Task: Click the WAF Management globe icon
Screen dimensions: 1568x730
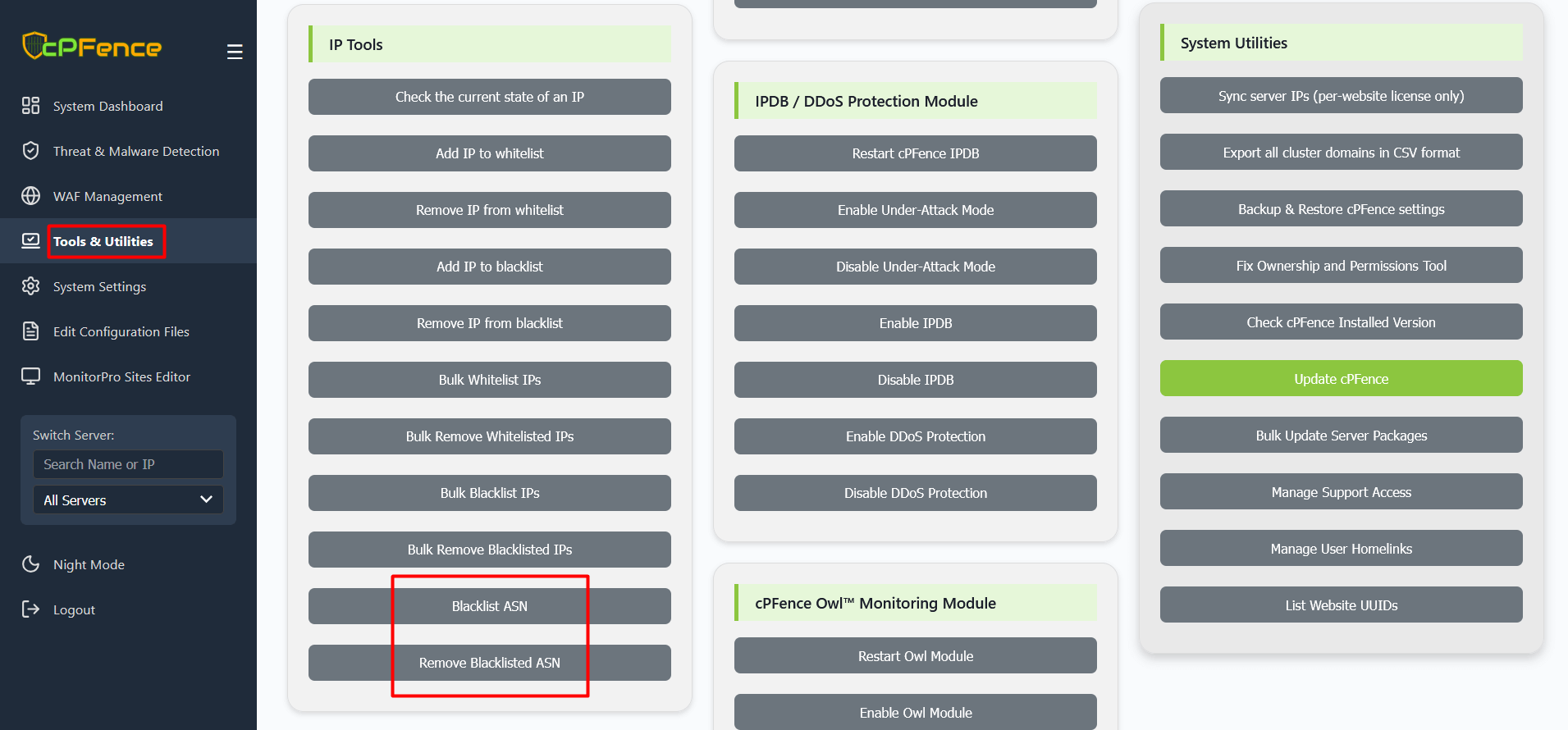Action: (x=30, y=196)
